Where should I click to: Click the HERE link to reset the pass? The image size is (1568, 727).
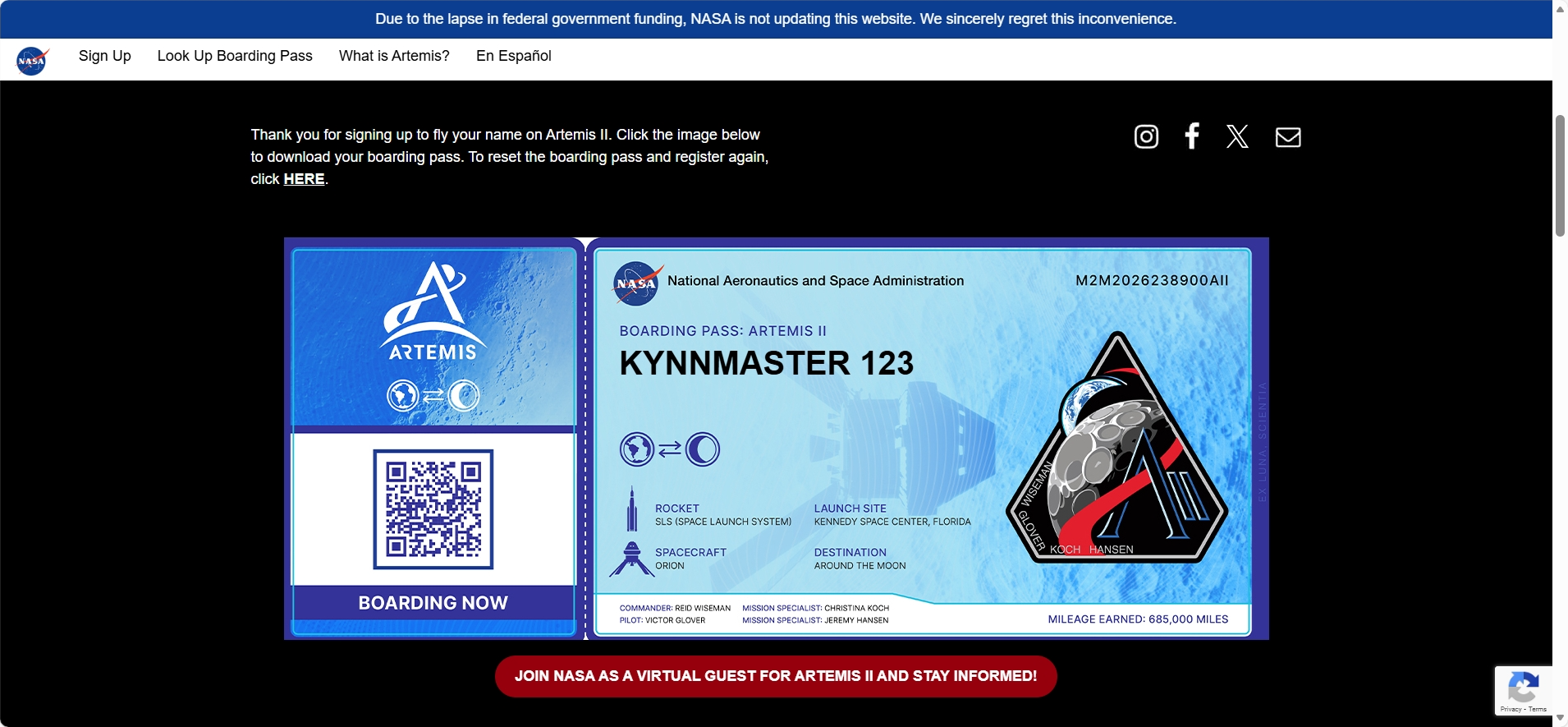[305, 179]
